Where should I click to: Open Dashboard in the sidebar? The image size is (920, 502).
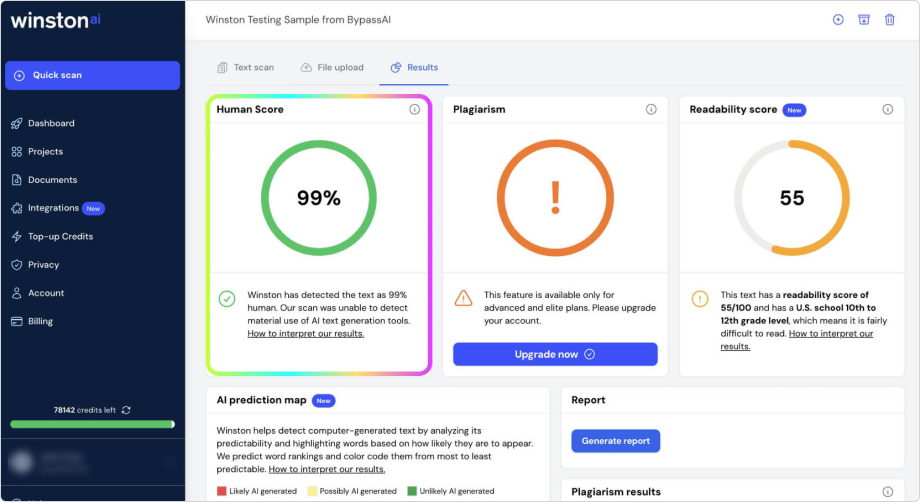click(x=51, y=124)
